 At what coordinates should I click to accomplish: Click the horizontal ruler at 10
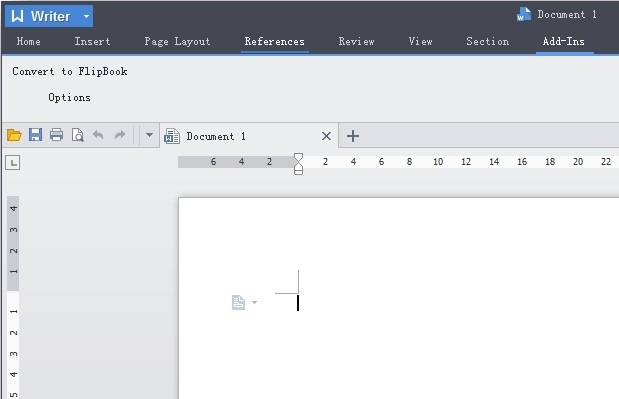click(x=438, y=162)
